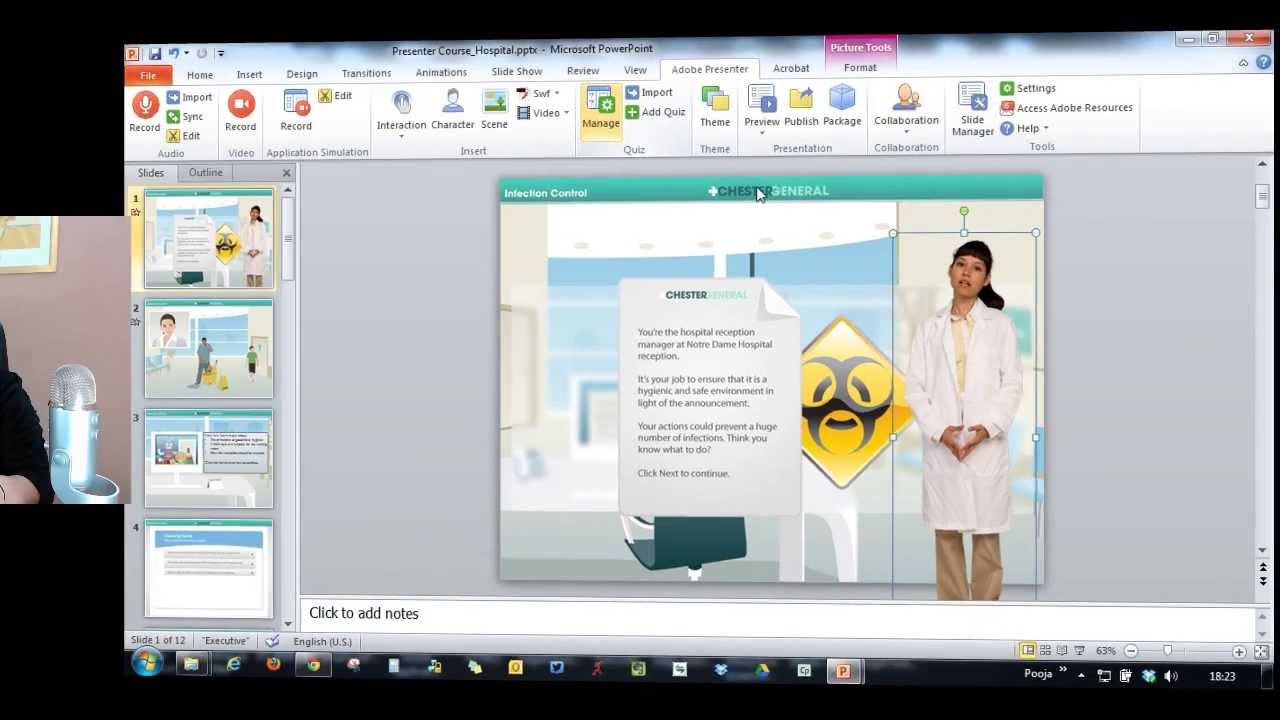Viewport: 1280px width, 720px height.
Task: Switch to the Acrobat ribbon tab
Action: (791, 68)
